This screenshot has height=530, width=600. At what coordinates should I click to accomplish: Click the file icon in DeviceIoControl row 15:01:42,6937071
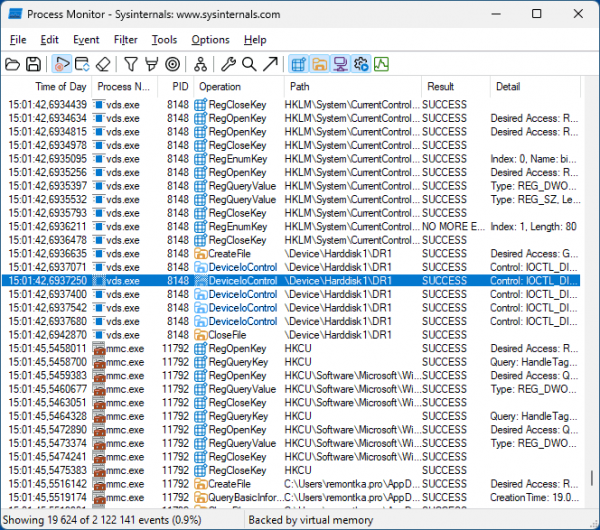tap(201, 267)
